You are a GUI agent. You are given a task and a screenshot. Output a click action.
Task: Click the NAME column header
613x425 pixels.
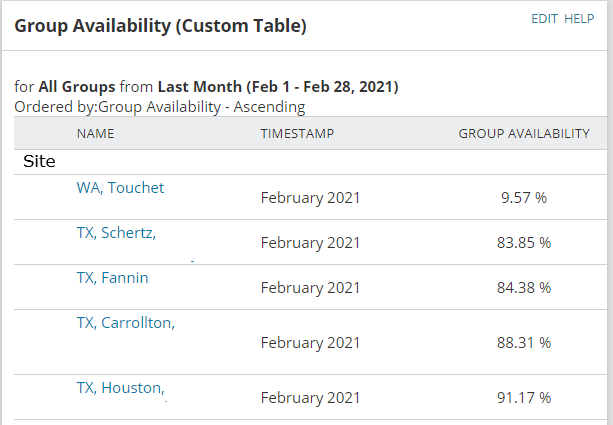pyautogui.click(x=95, y=133)
